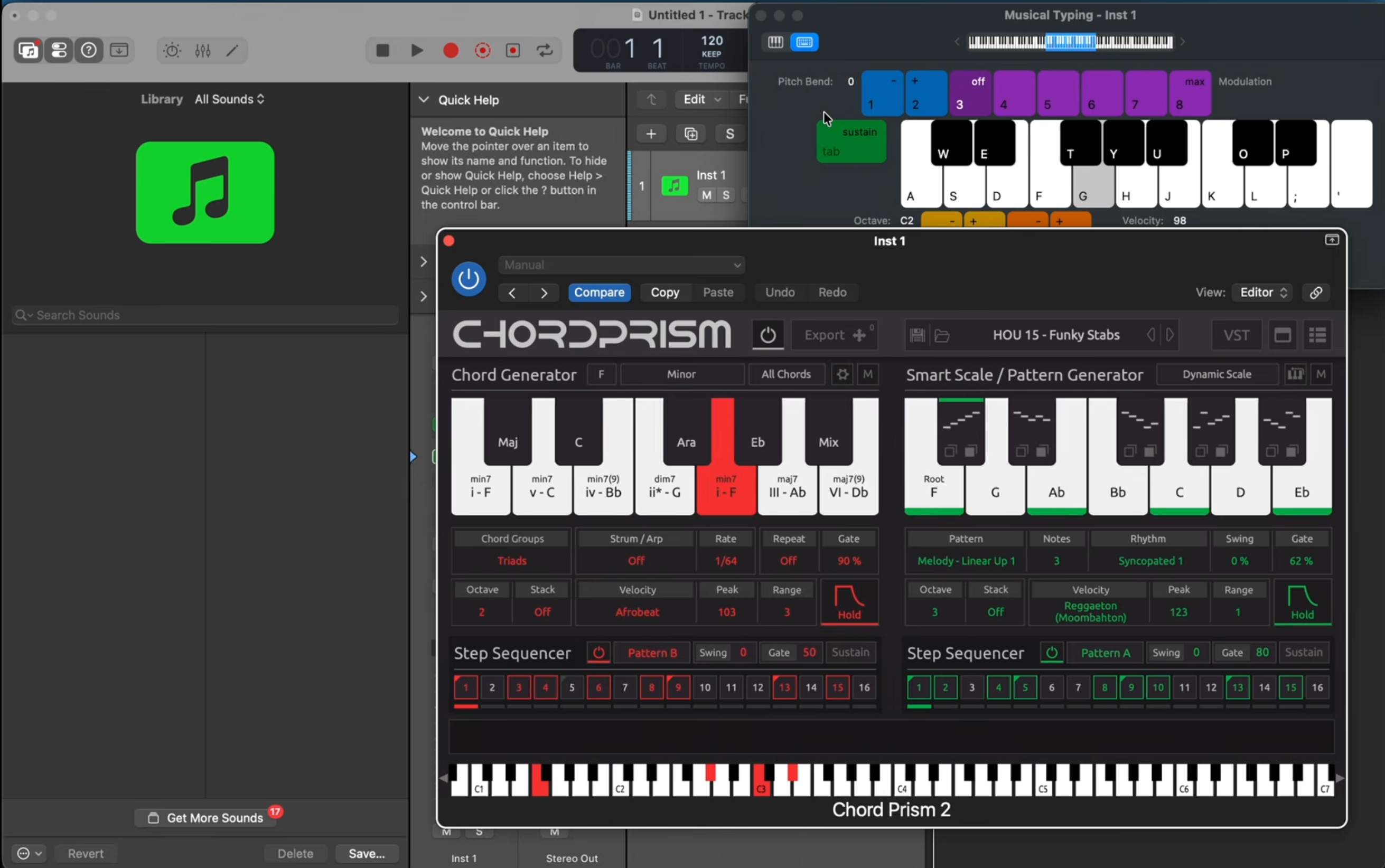Toggle the Smart Scale M button
1385x868 pixels.
click(x=1321, y=374)
